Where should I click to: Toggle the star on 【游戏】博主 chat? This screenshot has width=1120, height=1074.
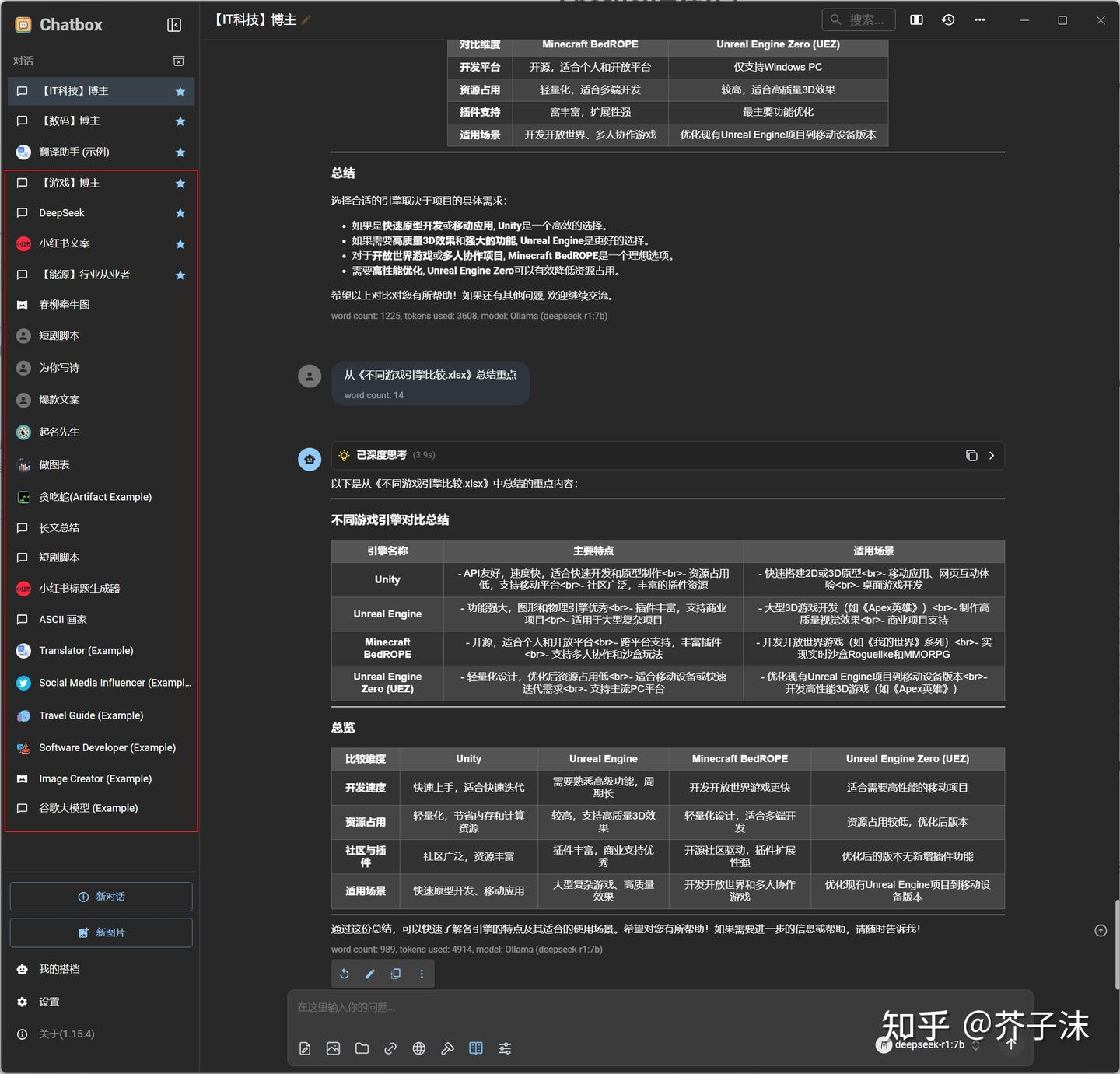180,183
